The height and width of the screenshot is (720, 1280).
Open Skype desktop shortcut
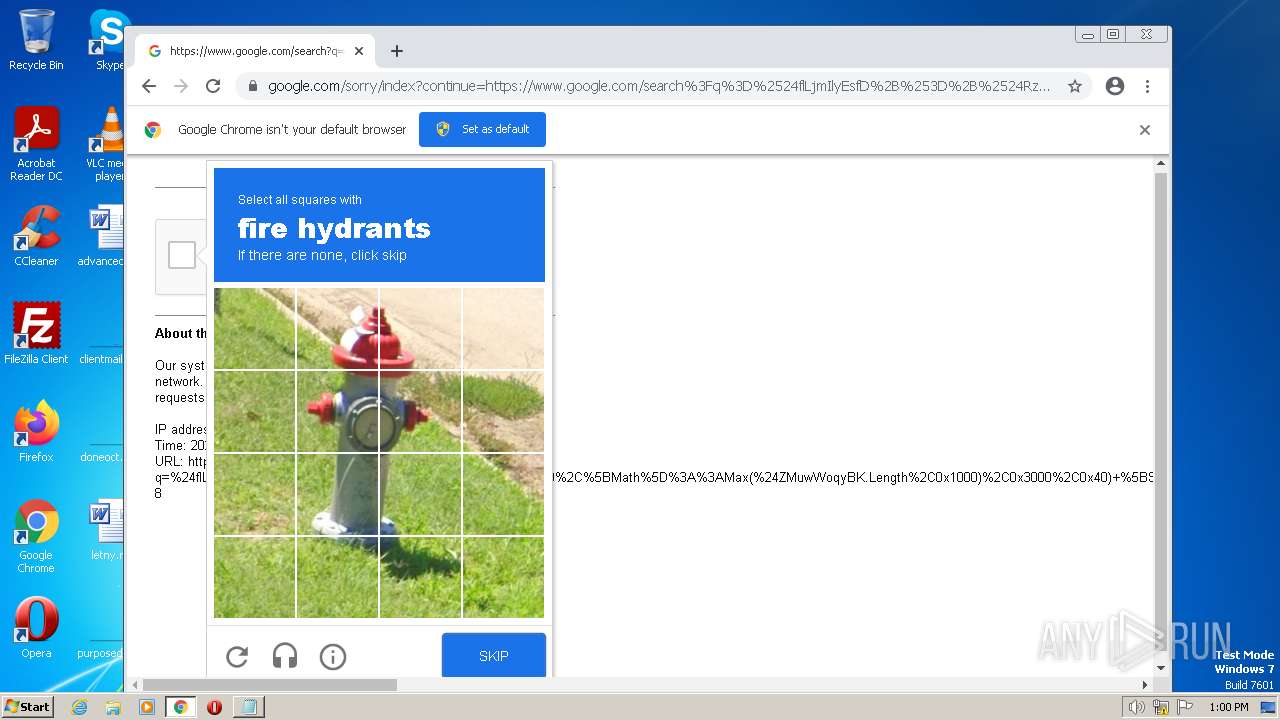[x=108, y=40]
